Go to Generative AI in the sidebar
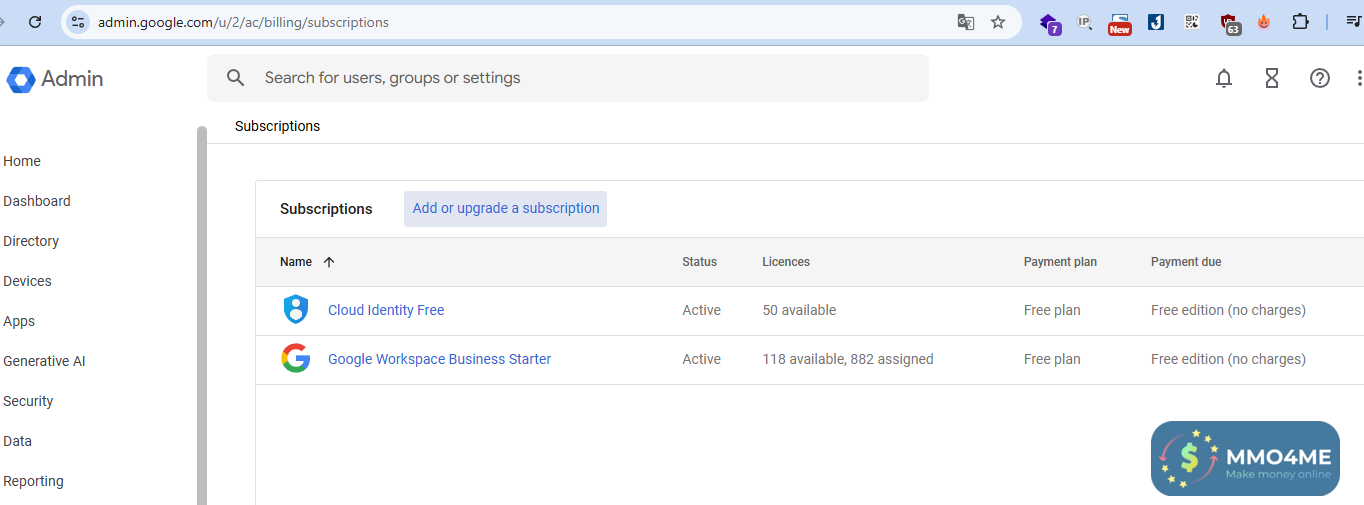Image resolution: width=1364 pixels, height=505 pixels. coord(44,361)
